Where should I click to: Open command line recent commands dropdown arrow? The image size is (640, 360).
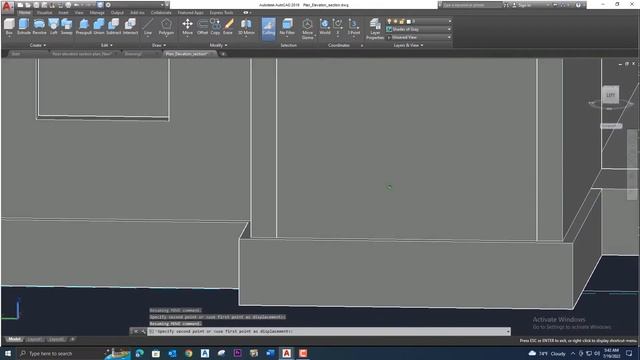(508, 331)
